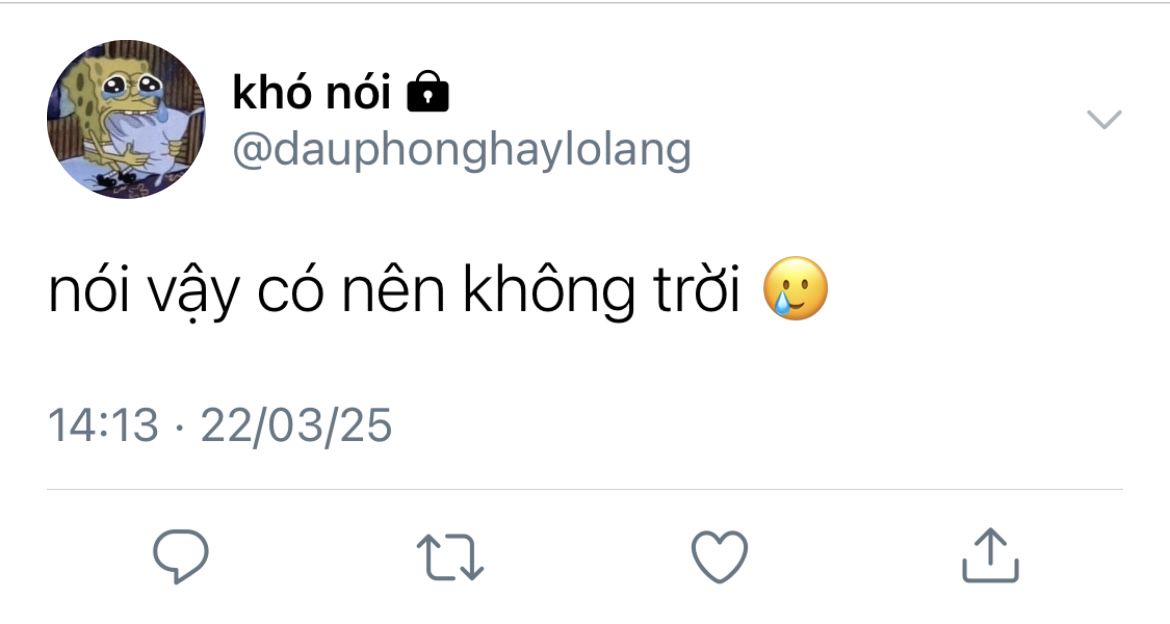The height and width of the screenshot is (624, 1170).
Task: Open the crying SpongeBob profile picture
Action: [125, 119]
